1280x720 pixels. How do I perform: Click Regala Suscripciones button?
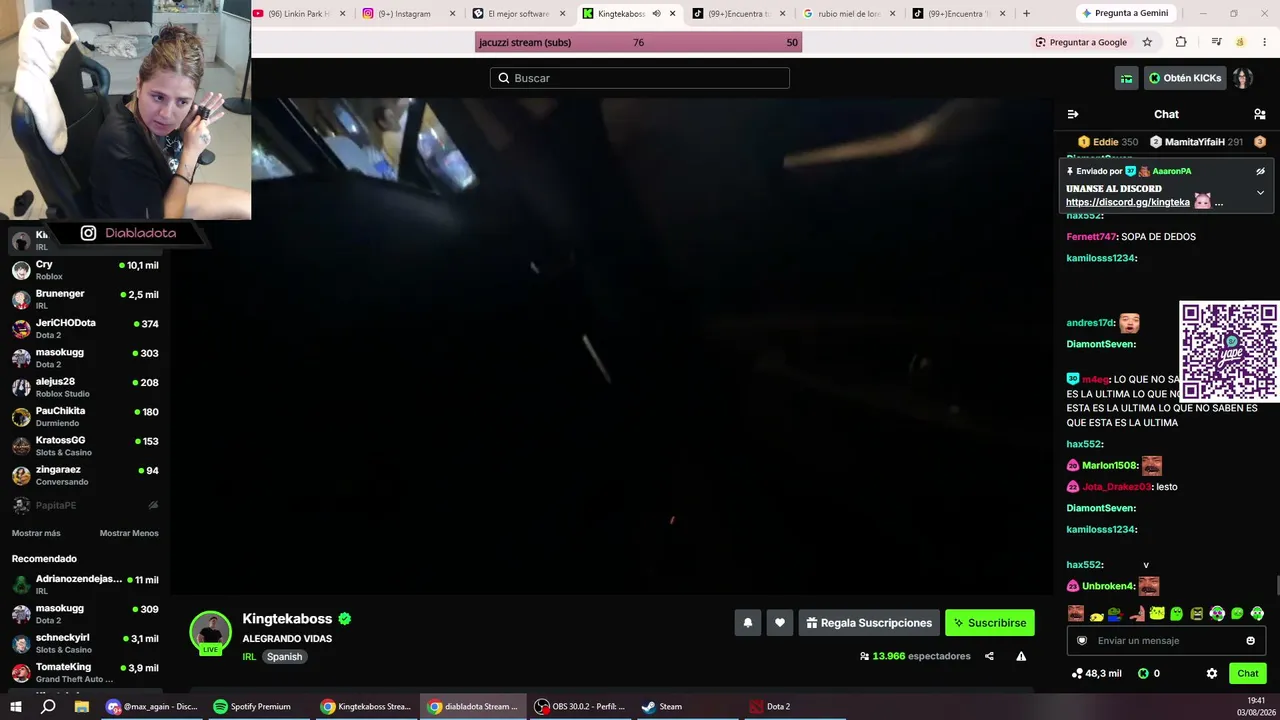tap(869, 623)
